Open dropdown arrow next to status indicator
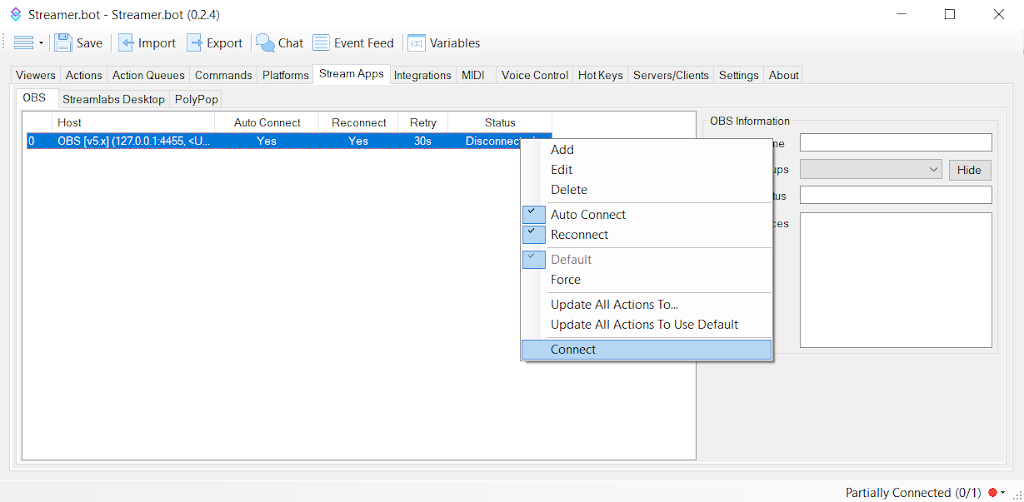1024x502 pixels. (1003, 492)
